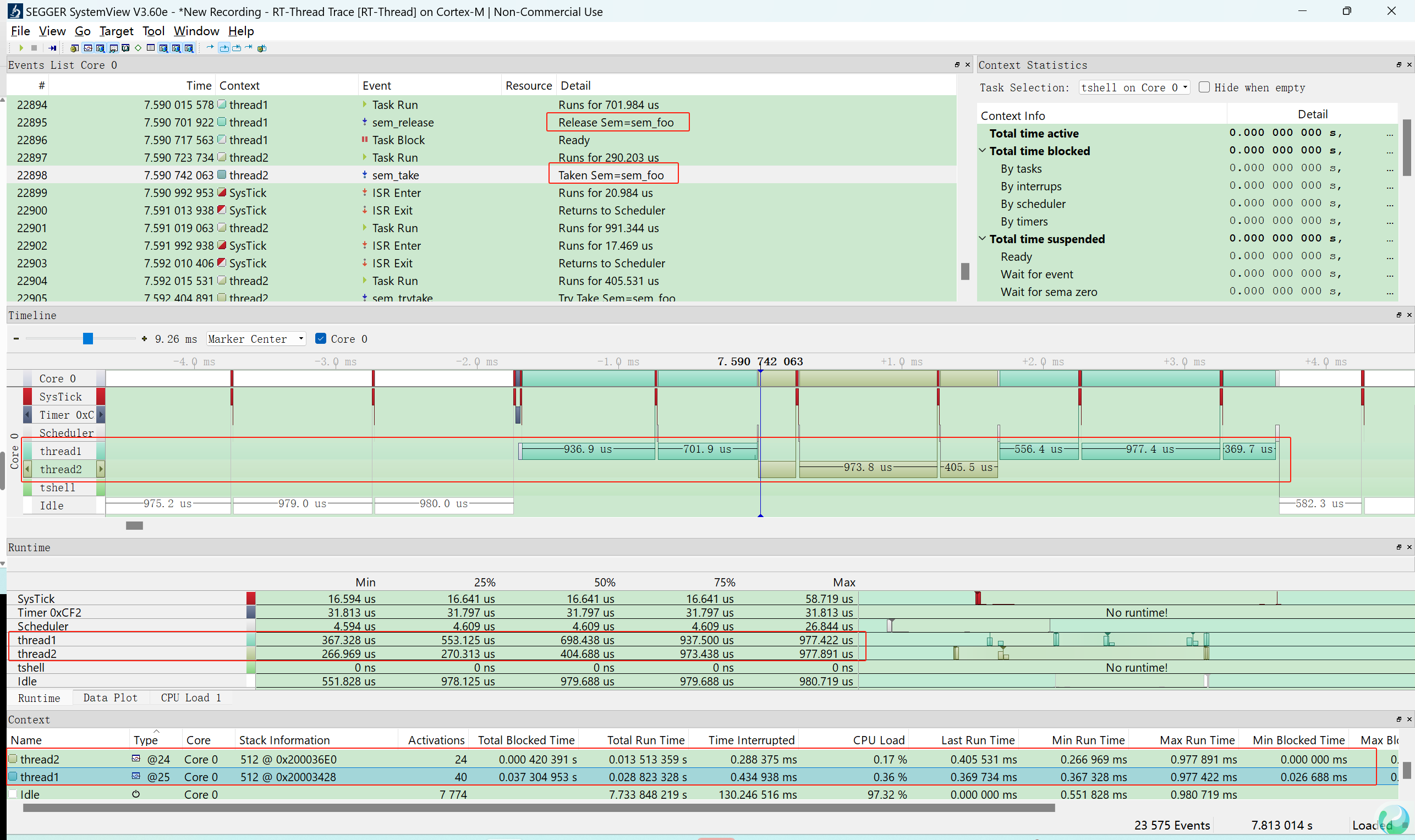Select the sem_take event row 22898

(396, 175)
